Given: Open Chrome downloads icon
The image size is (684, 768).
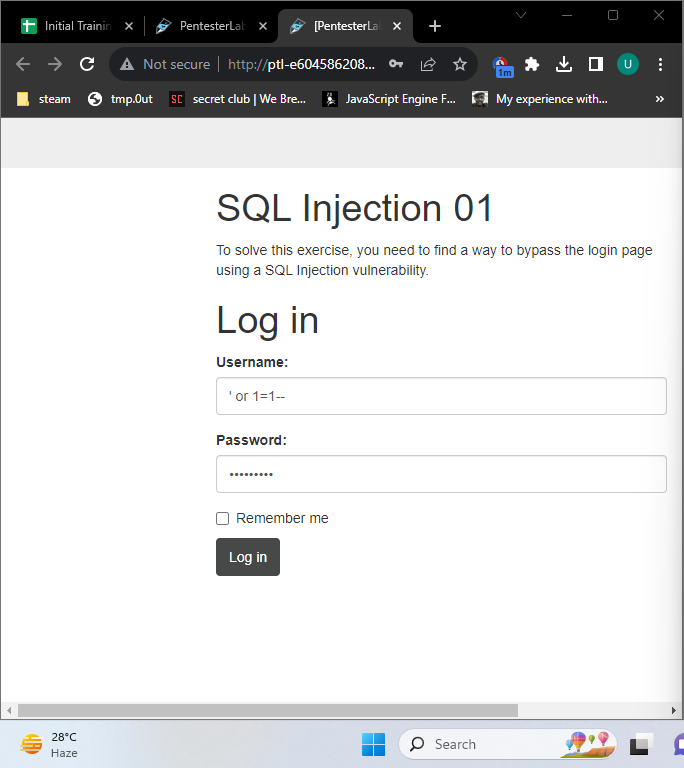Looking at the screenshot, I should [x=564, y=64].
